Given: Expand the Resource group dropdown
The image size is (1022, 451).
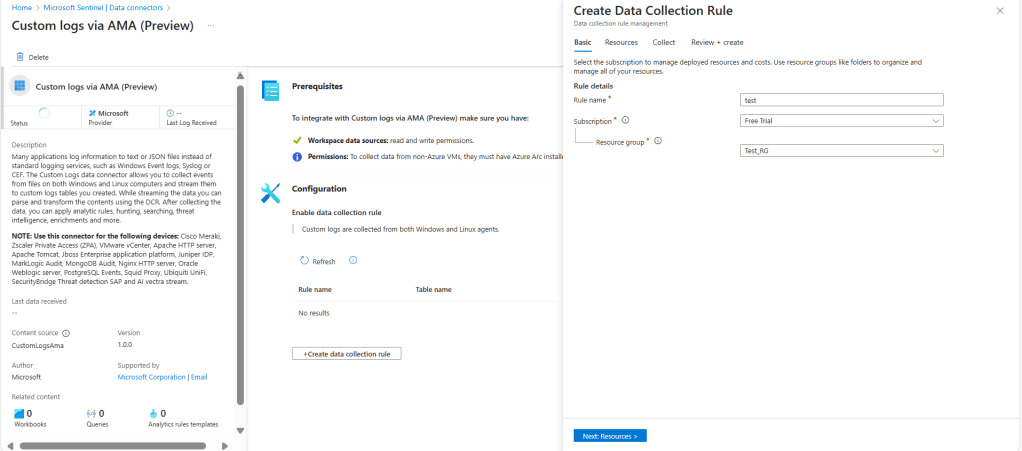Looking at the screenshot, I should [842, 151].
